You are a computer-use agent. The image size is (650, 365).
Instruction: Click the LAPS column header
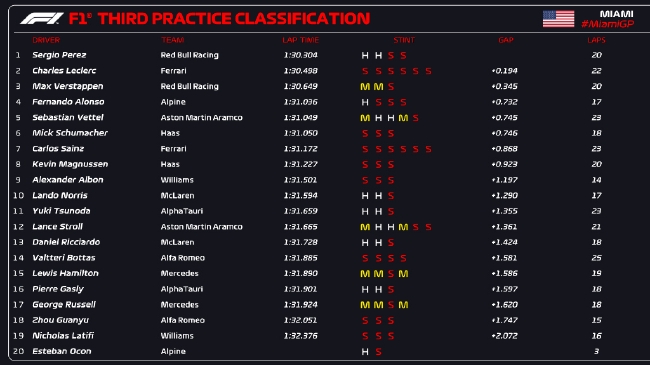coord(597,40)
